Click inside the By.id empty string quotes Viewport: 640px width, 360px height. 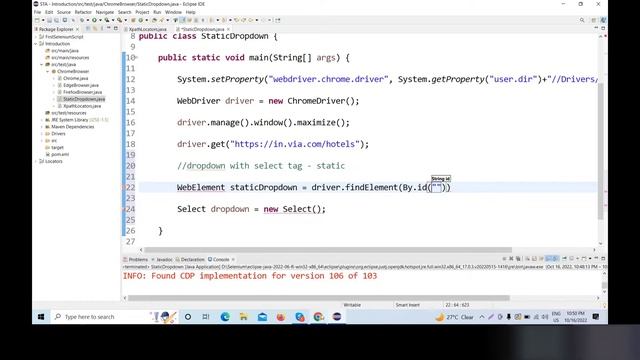pyautogui.click(x=437, y=188)
